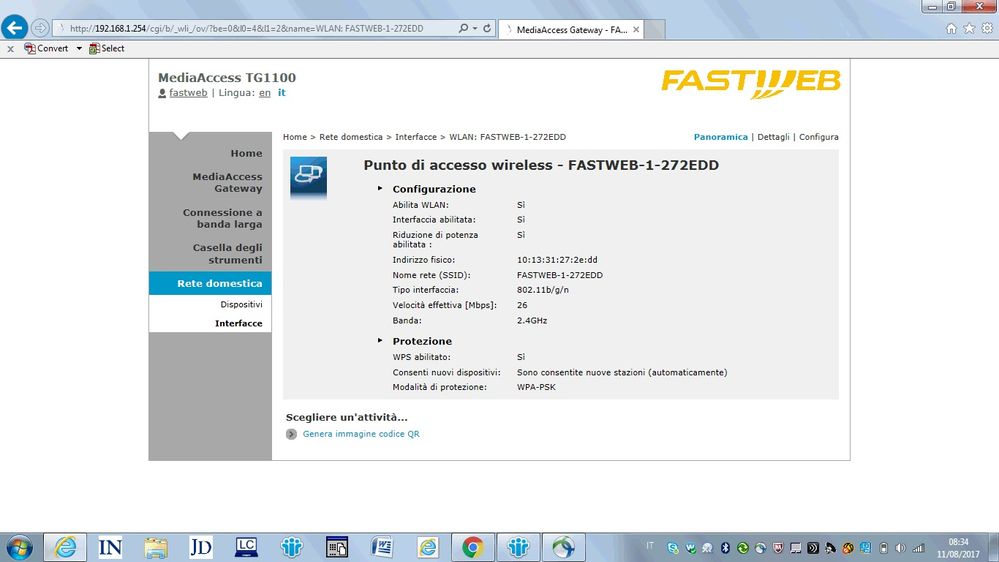Image resolution: width=999 pixels, height=562 pixels.
Task: Click the arrow bullet beside Genera immagine
Action: point(292,435)
